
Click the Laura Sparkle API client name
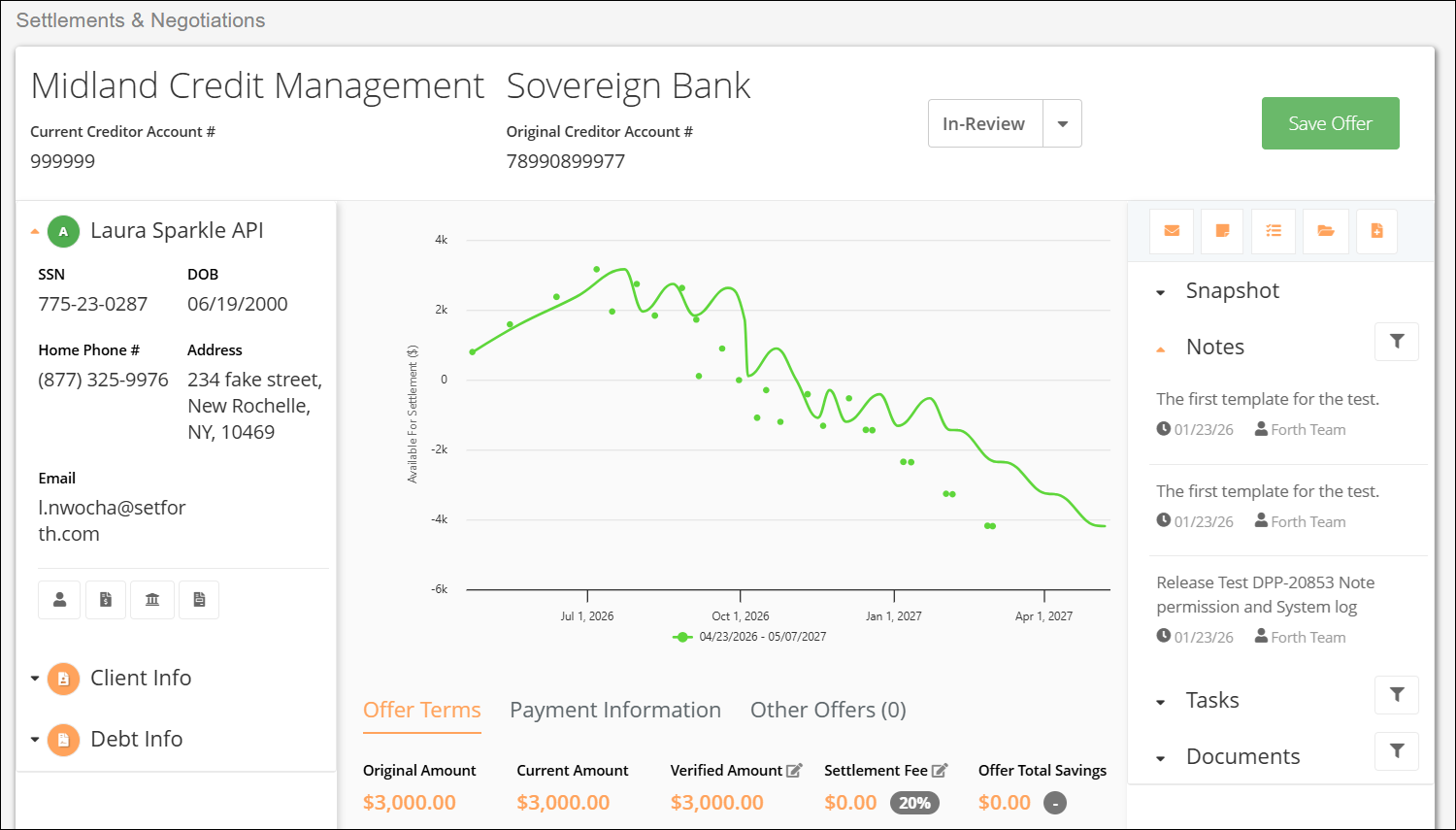point(177,231)
